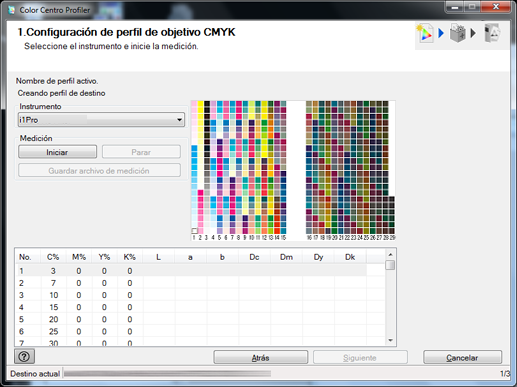Click the printer calibration step icon
The height and width of the screenshot is (387, 517).
(x=458, y=33)
